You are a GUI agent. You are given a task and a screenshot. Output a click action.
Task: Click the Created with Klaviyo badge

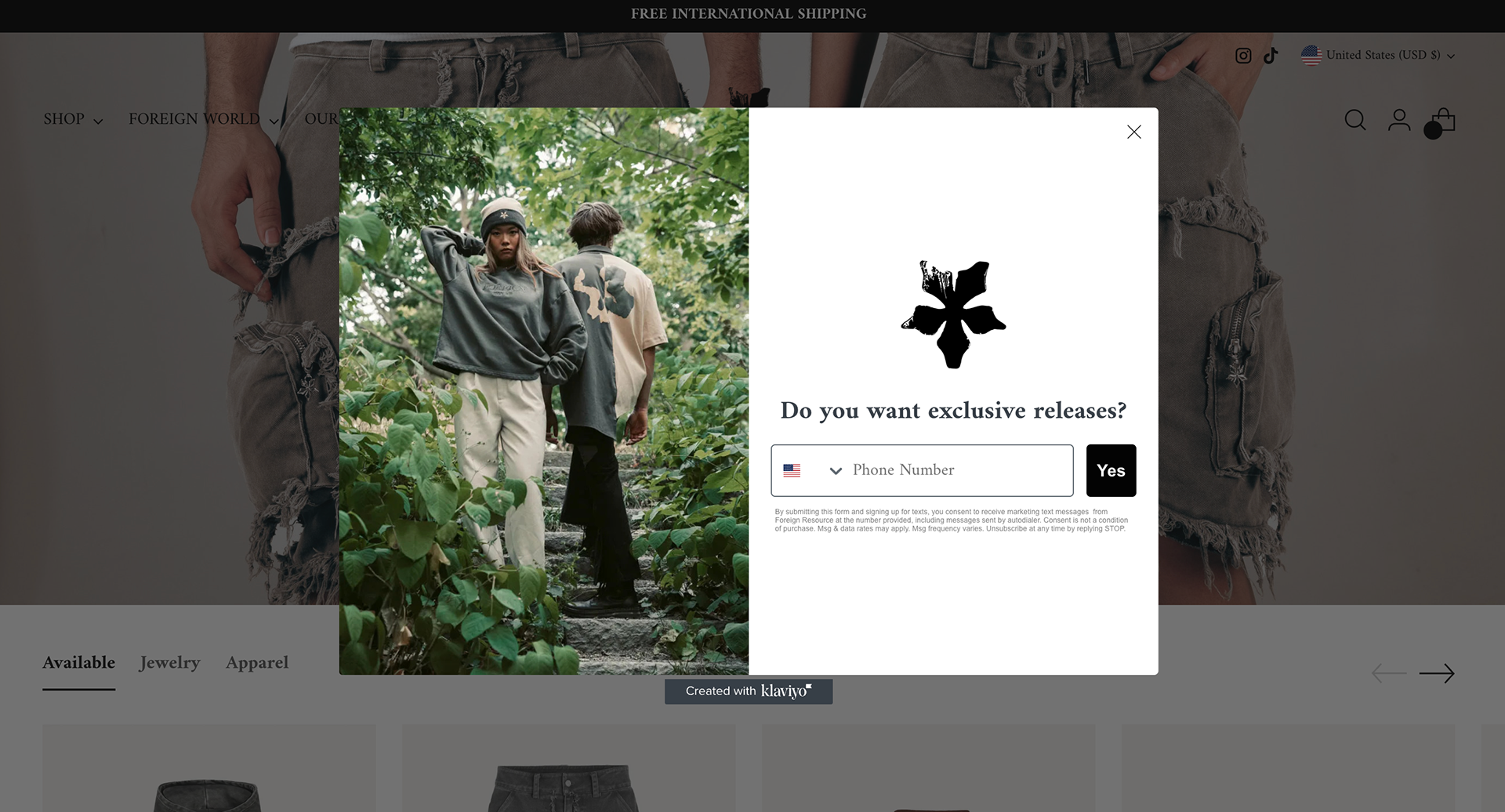749,691
